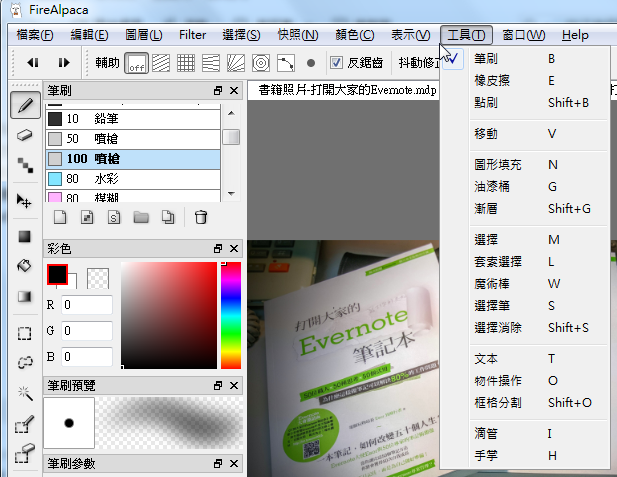Float the 彩色 panel
The image size is (617, 477).
(x=218, y=249)
